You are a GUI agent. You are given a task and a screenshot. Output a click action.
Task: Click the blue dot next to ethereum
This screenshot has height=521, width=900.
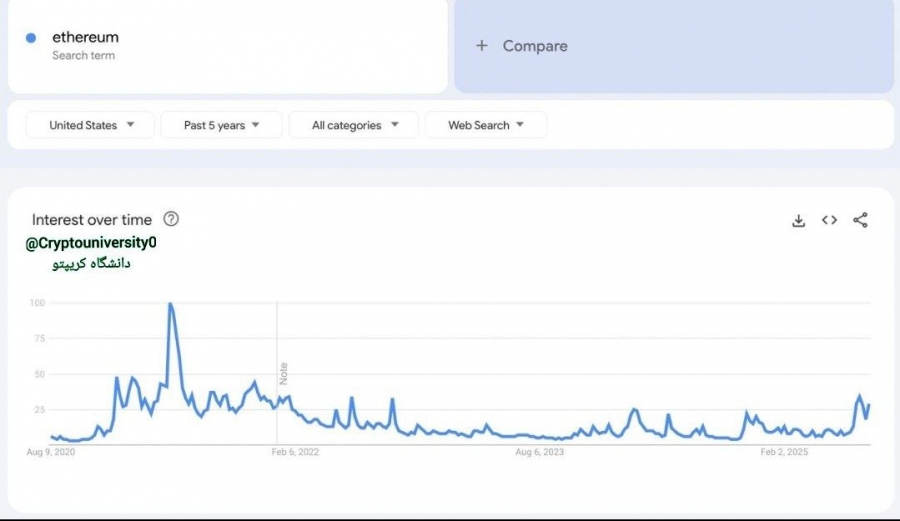click(31, 38)
